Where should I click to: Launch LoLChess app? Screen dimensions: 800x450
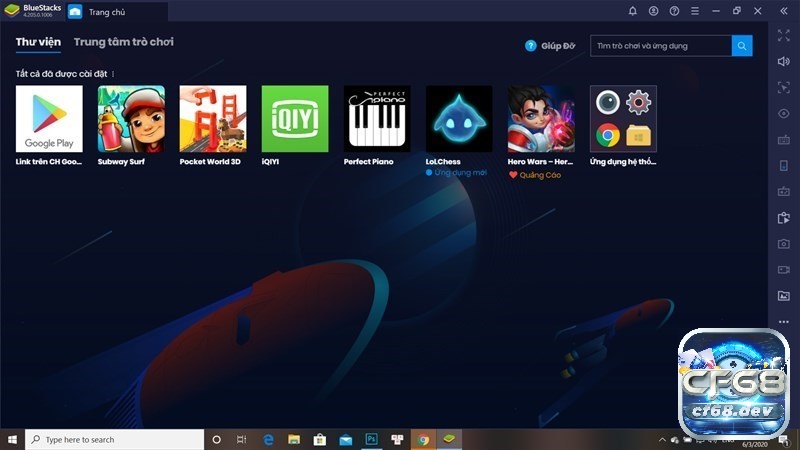click(459, 119)
